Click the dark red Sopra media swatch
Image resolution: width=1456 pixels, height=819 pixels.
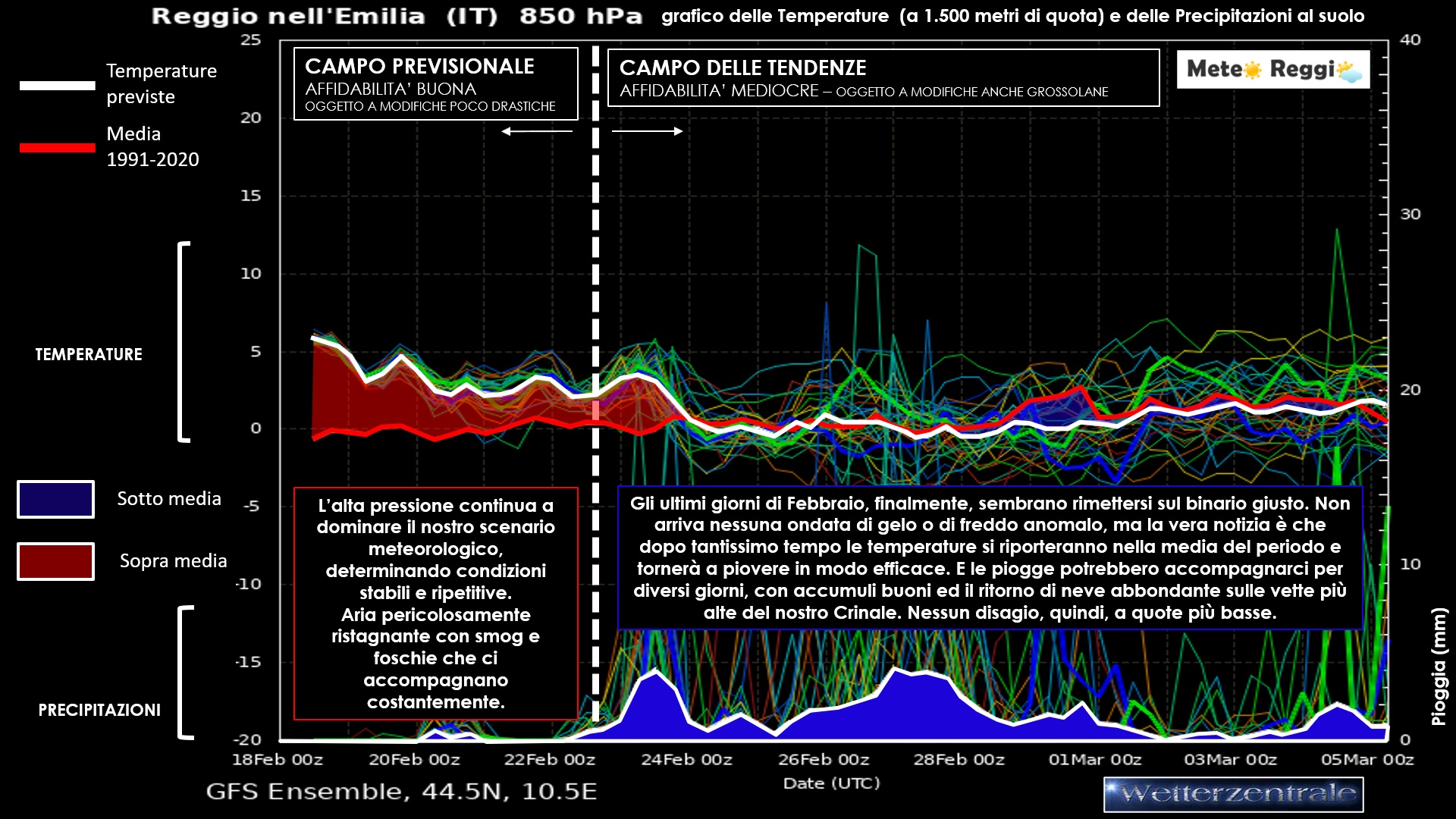pos(56,561)
